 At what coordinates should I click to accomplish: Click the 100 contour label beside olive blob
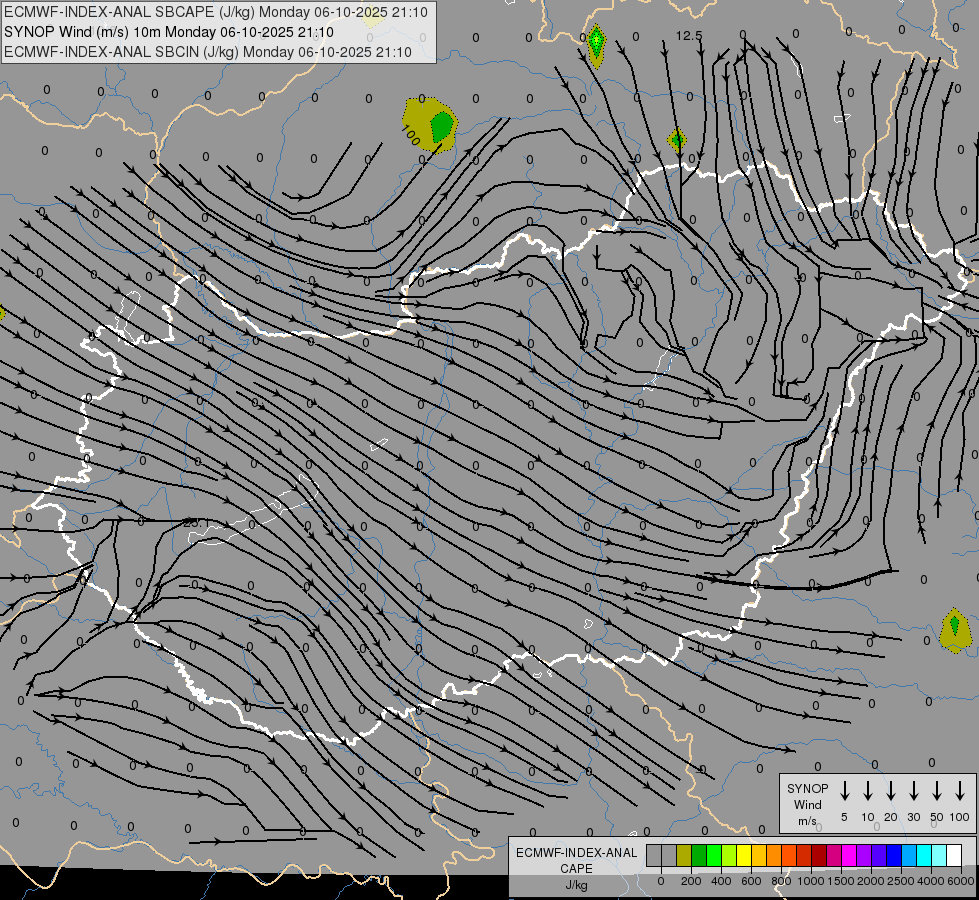click(411, 134)
